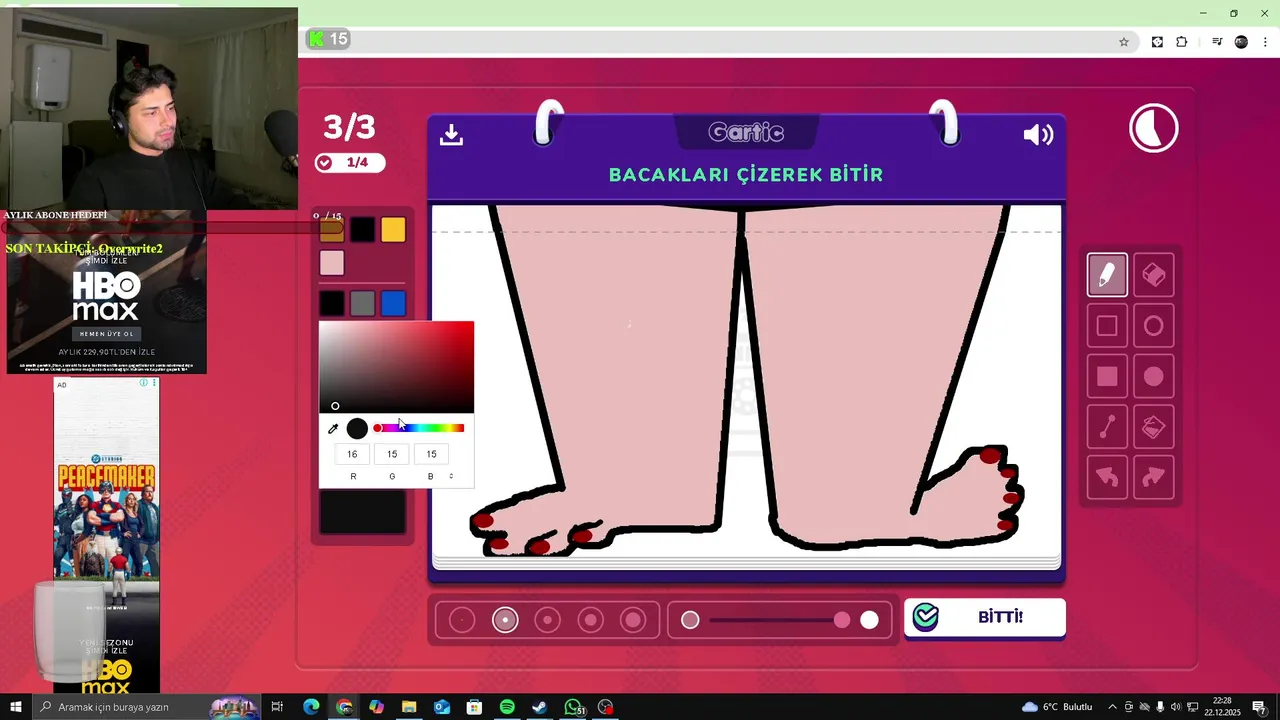Edit the G value field showing 15

tap(392, 454)
